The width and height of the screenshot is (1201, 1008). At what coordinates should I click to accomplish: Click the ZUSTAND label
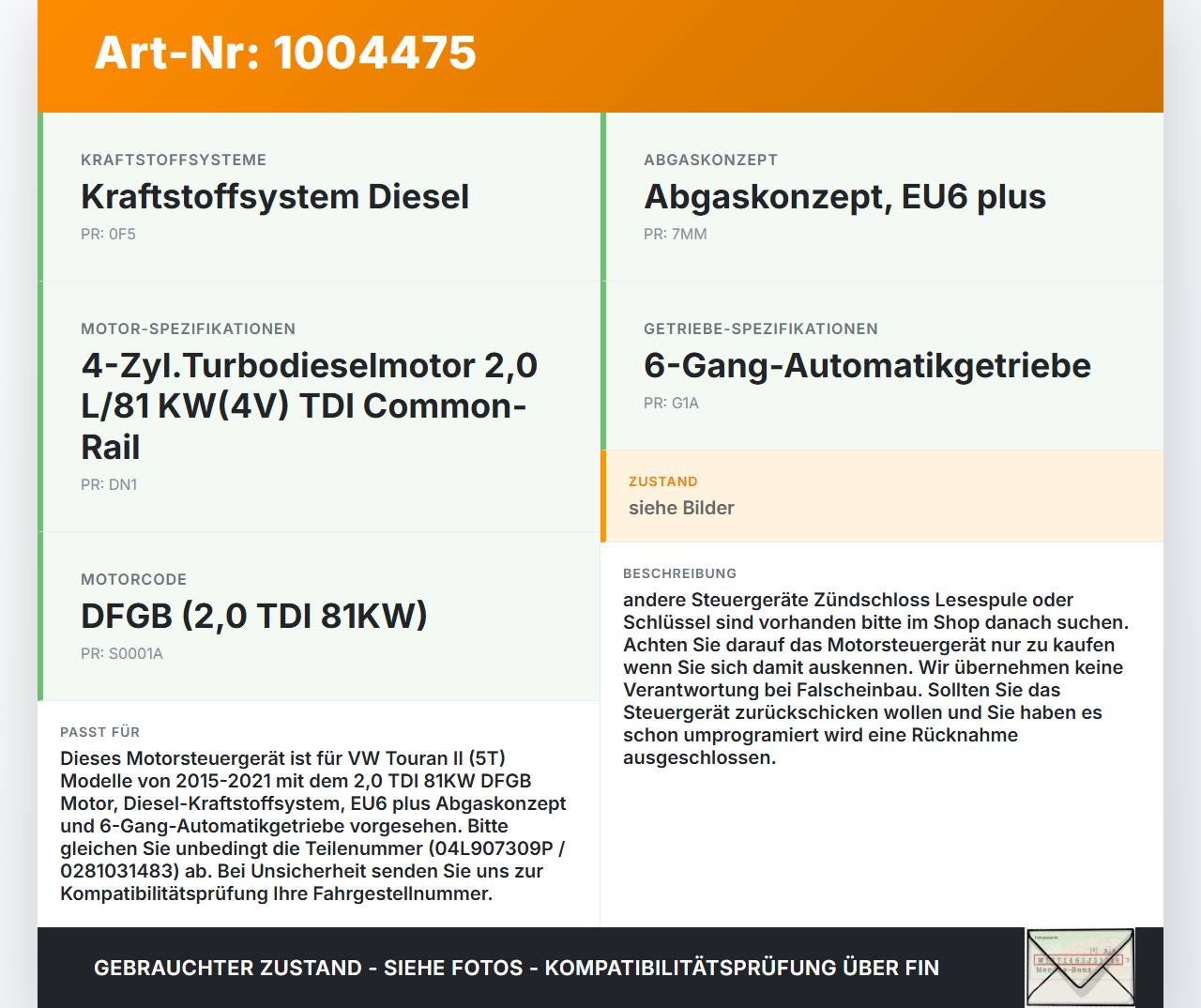pos(663,481)
